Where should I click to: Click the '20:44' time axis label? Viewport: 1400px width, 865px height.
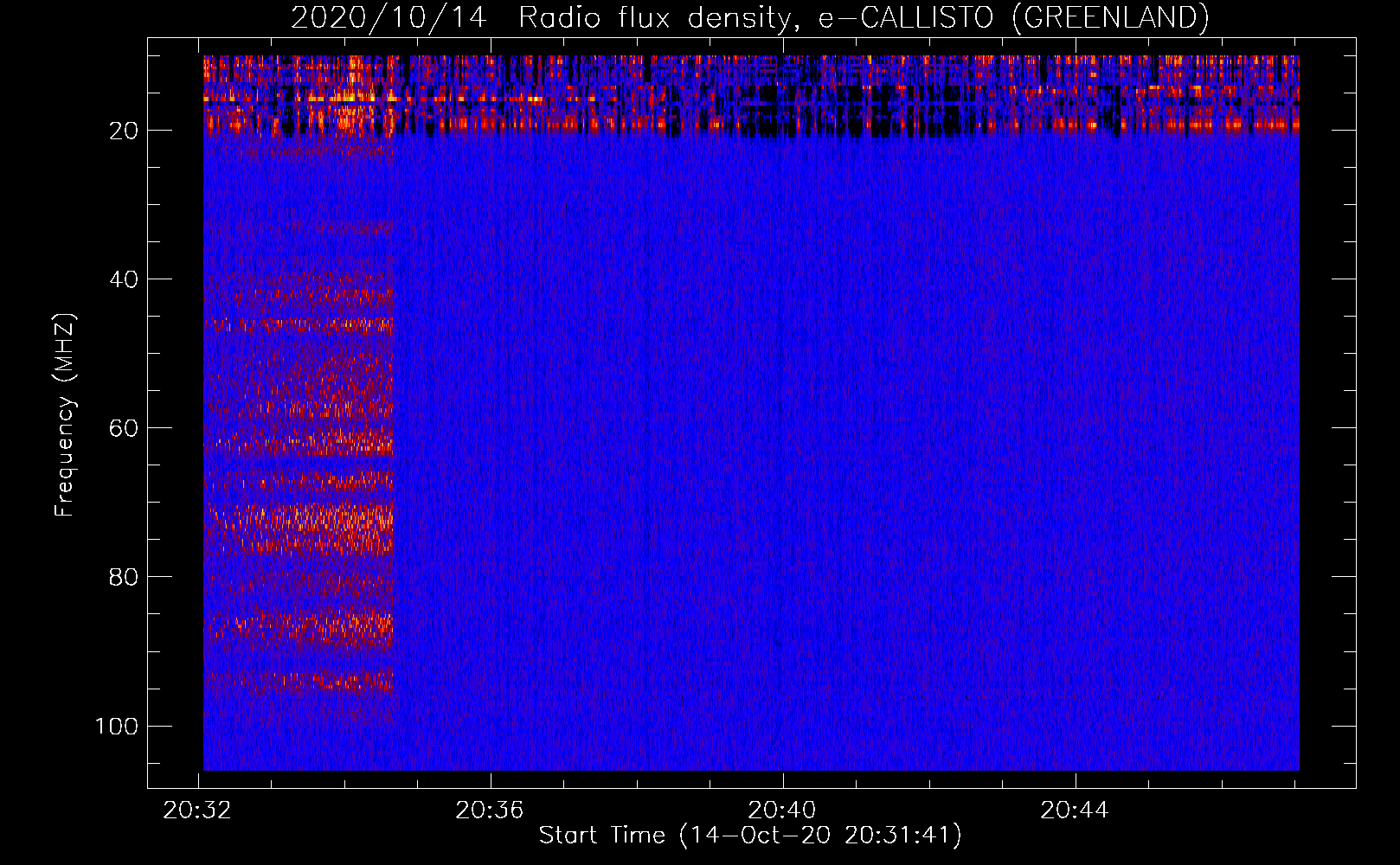1075,811
